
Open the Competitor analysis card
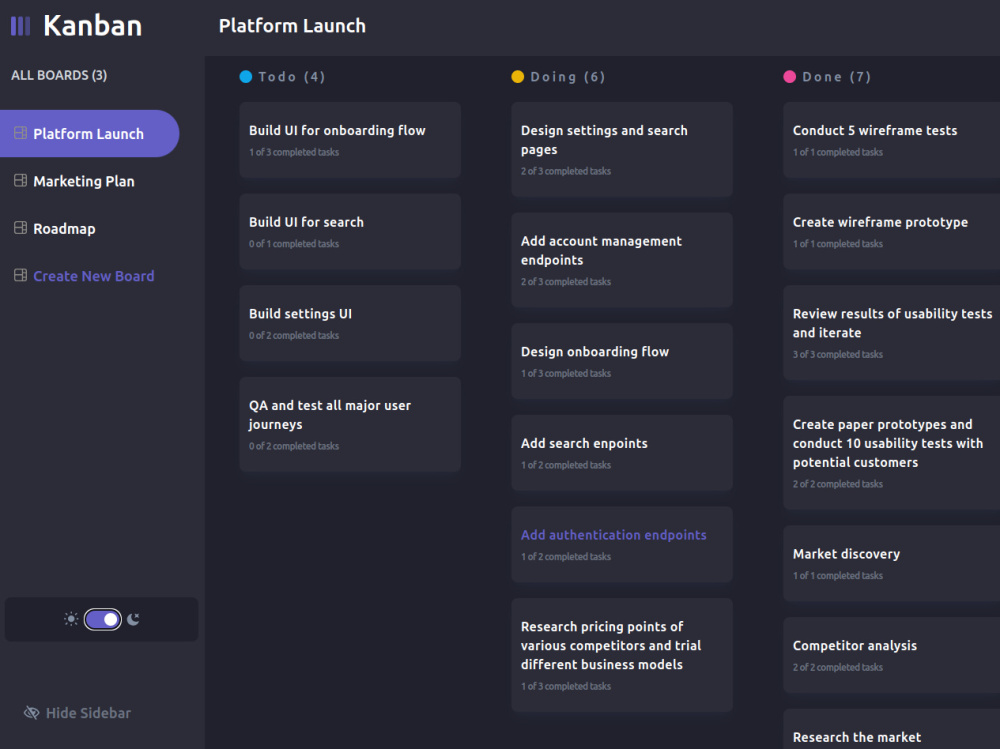point(892,655)
